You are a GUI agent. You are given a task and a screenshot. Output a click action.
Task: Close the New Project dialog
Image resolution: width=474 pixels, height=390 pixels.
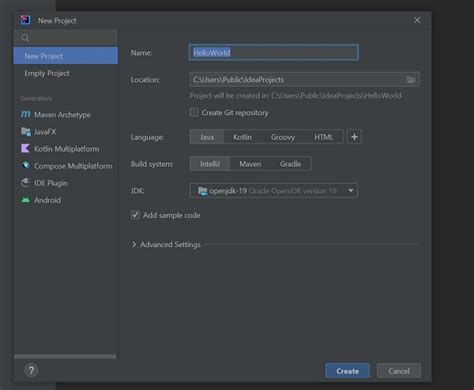(417, 20)
